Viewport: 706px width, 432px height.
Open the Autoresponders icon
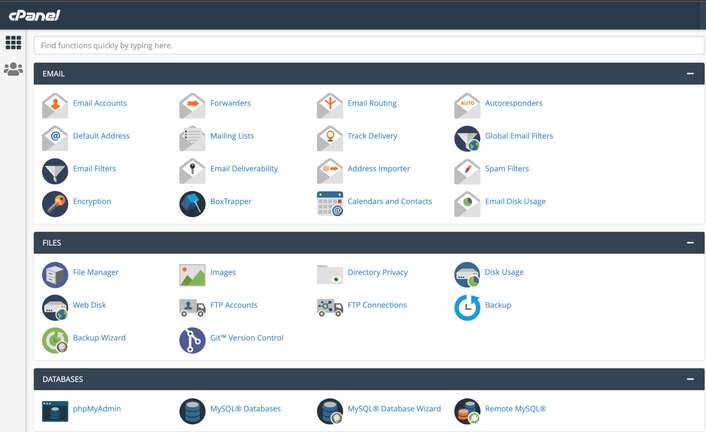point(467,105)
